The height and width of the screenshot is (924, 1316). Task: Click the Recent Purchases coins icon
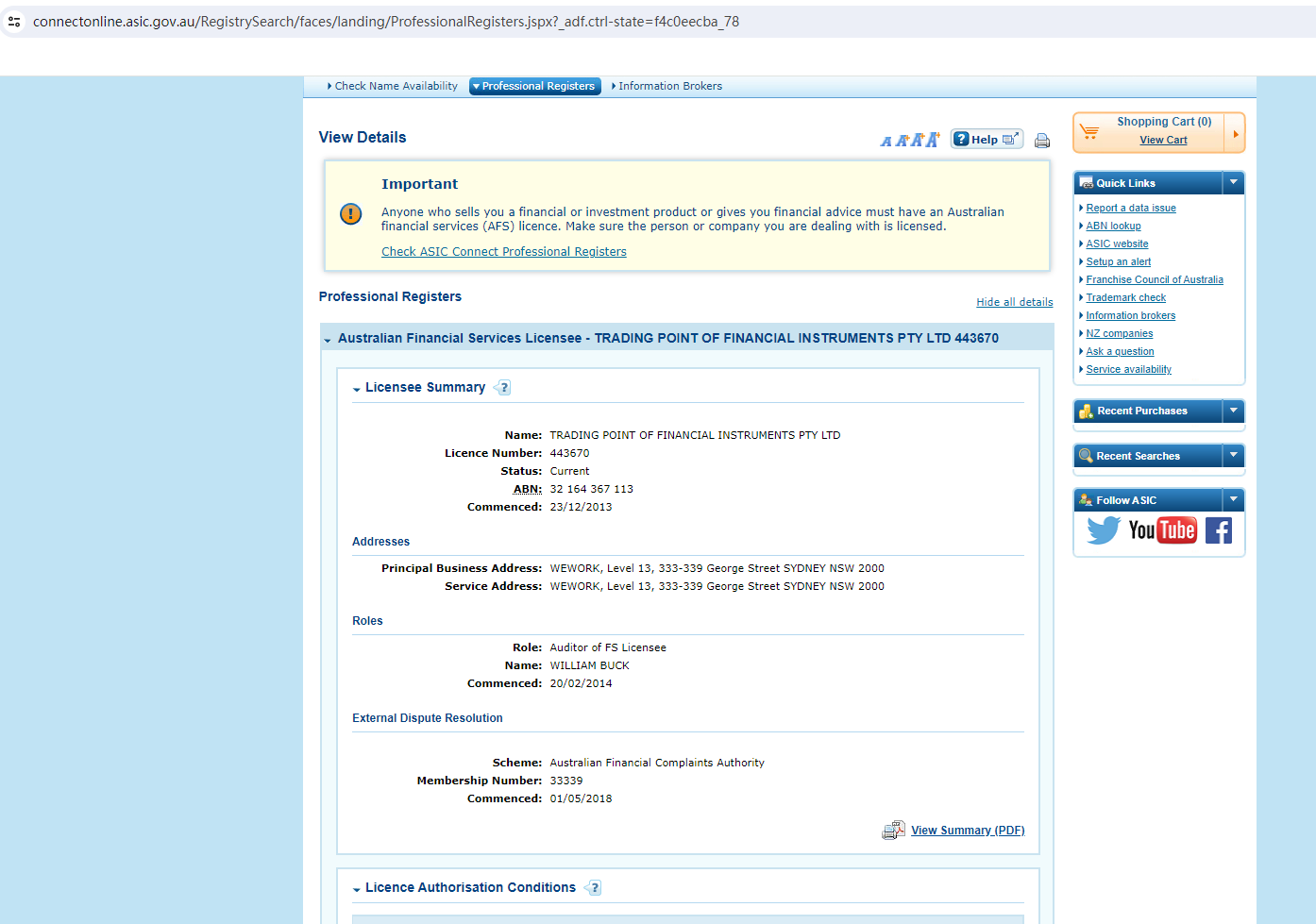click(x=1087, y=412)
